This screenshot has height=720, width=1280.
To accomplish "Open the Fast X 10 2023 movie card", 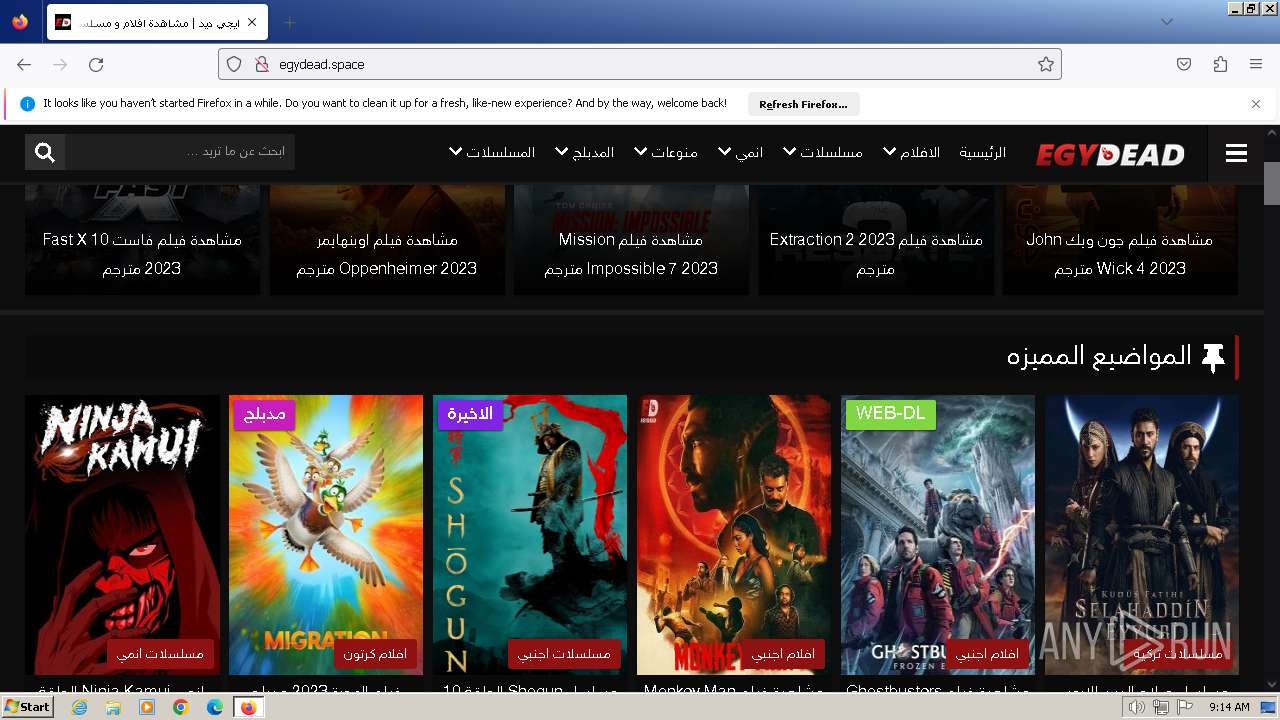I will coord(142,240).
